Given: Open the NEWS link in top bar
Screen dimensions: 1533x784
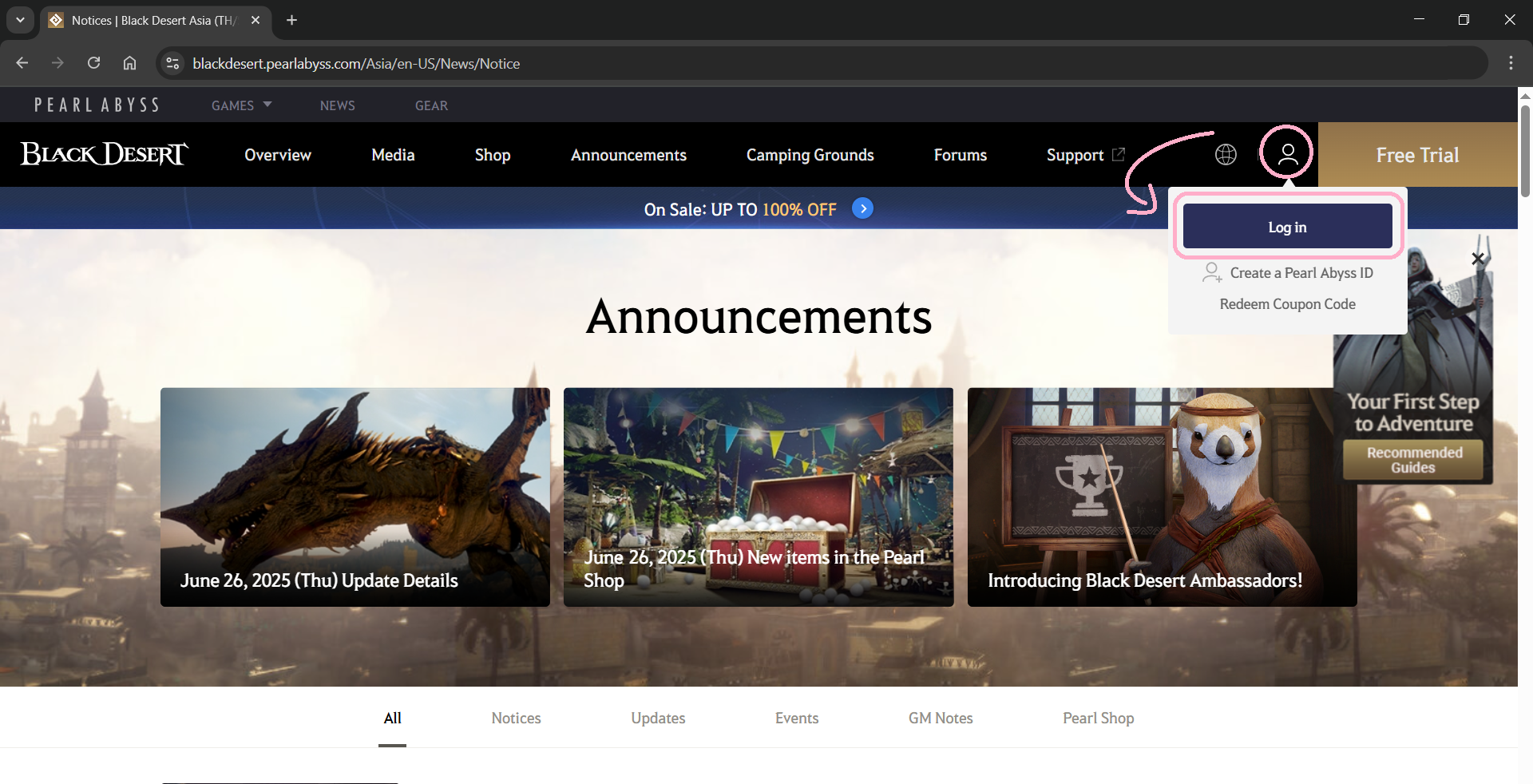Looking at the screenshot, I should pyautogui.click(x=338, y=105).
